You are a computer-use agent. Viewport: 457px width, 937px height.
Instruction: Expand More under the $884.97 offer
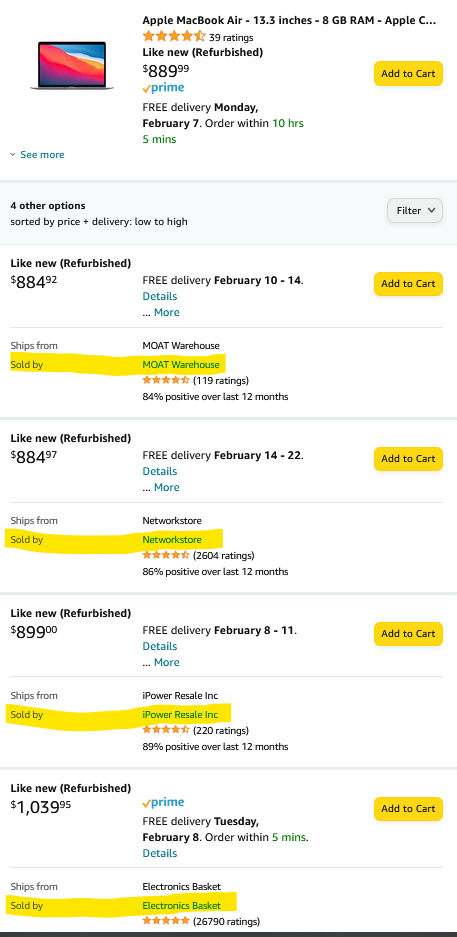166,488
